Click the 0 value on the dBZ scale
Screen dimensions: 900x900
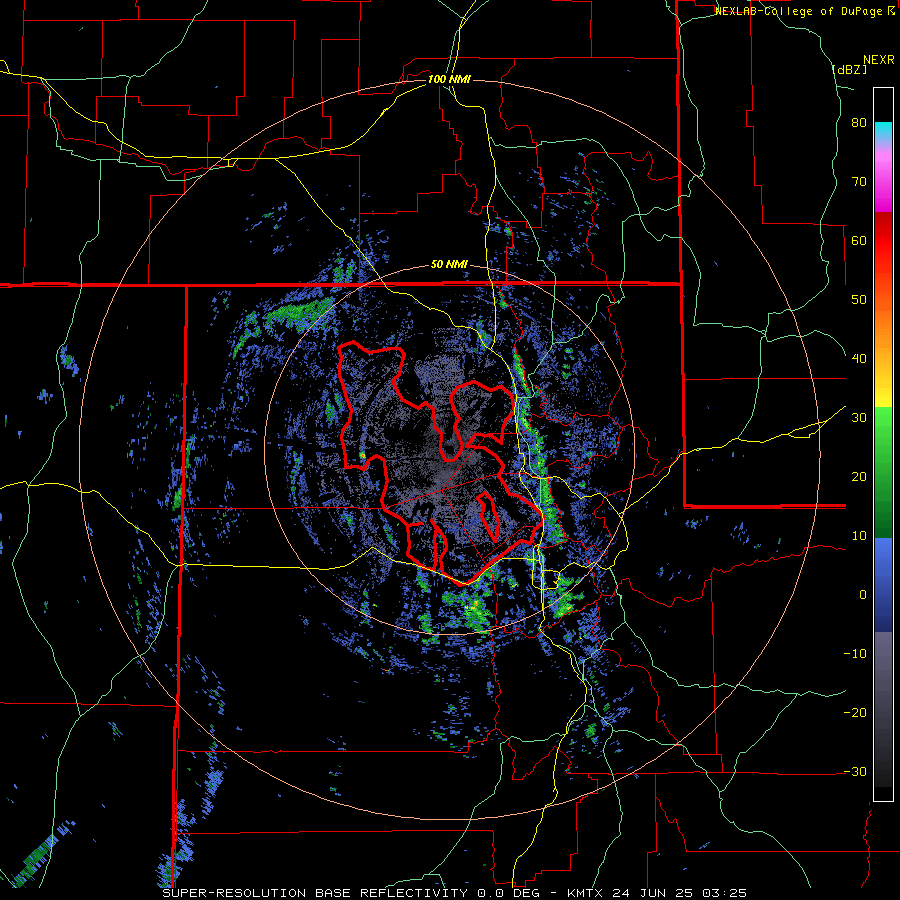(x=863, y=595)
